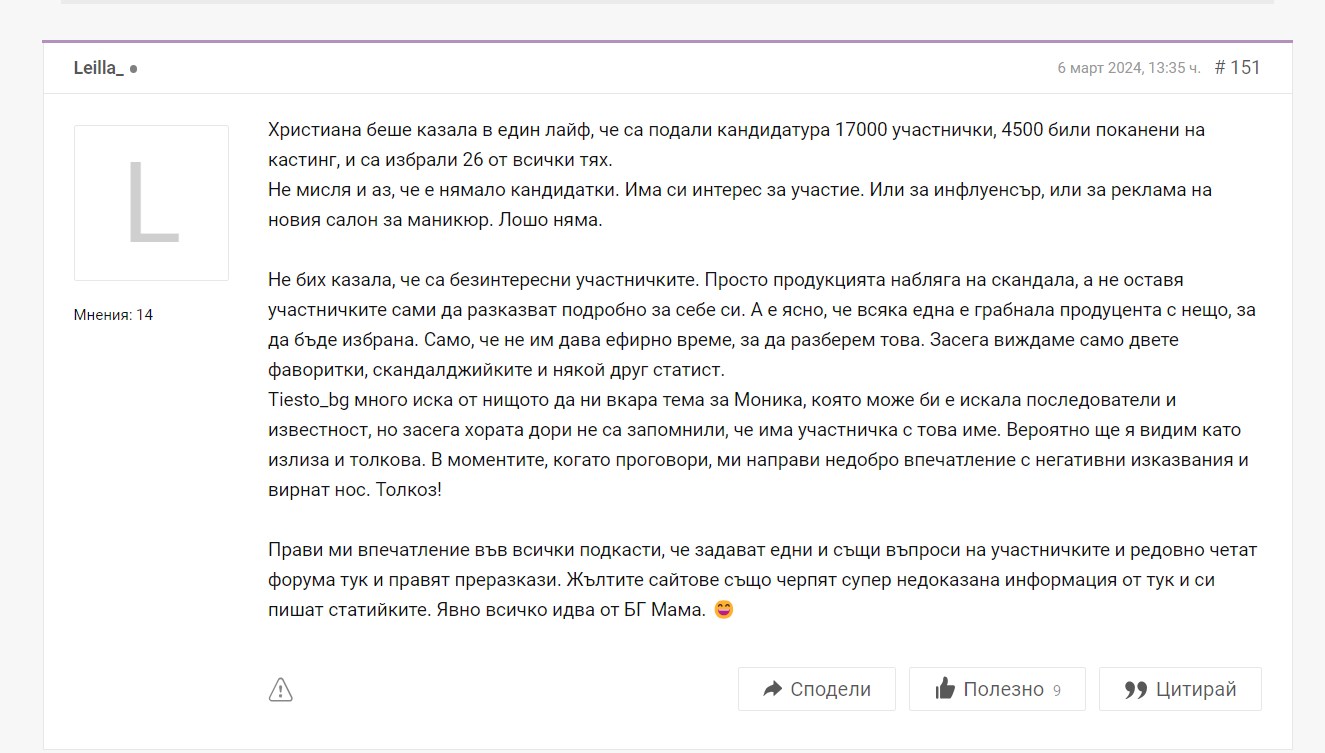View the author's Мнения: 14 count
The height and width of the screenshot is (753, 1325).
coord(113,315)
